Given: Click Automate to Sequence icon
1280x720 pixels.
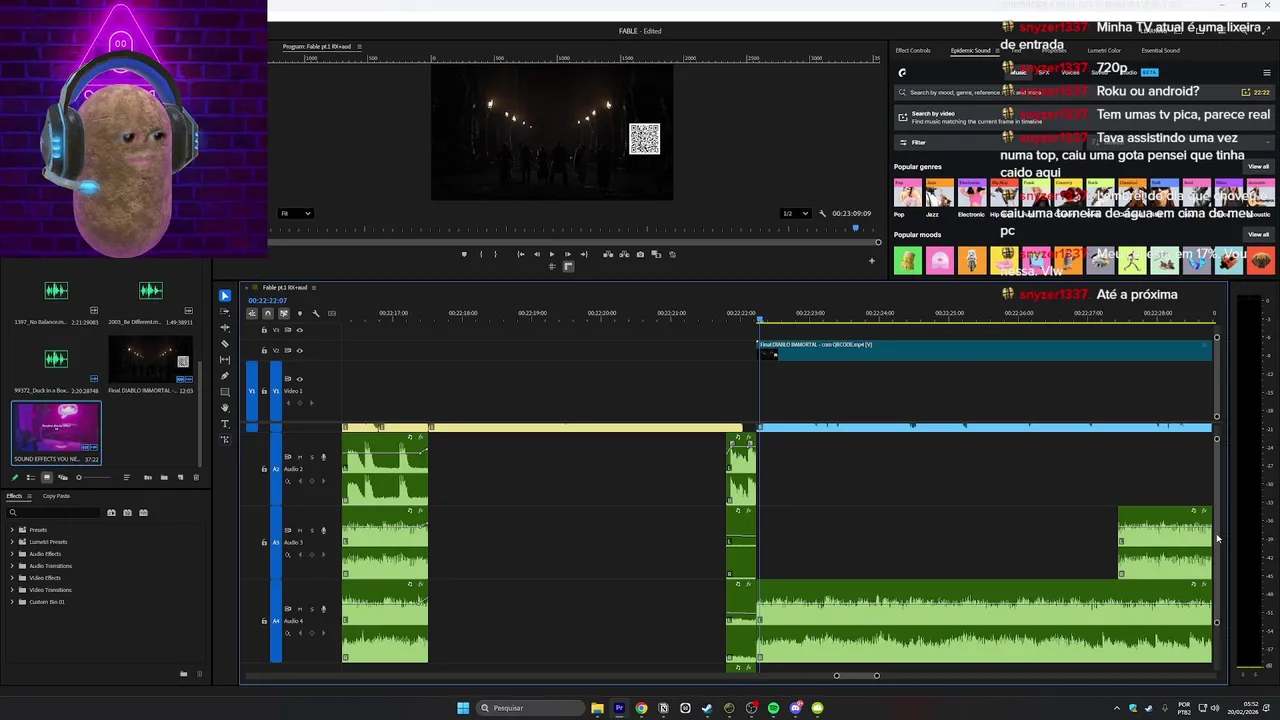Looking at the screenshot, I should 148,477.
